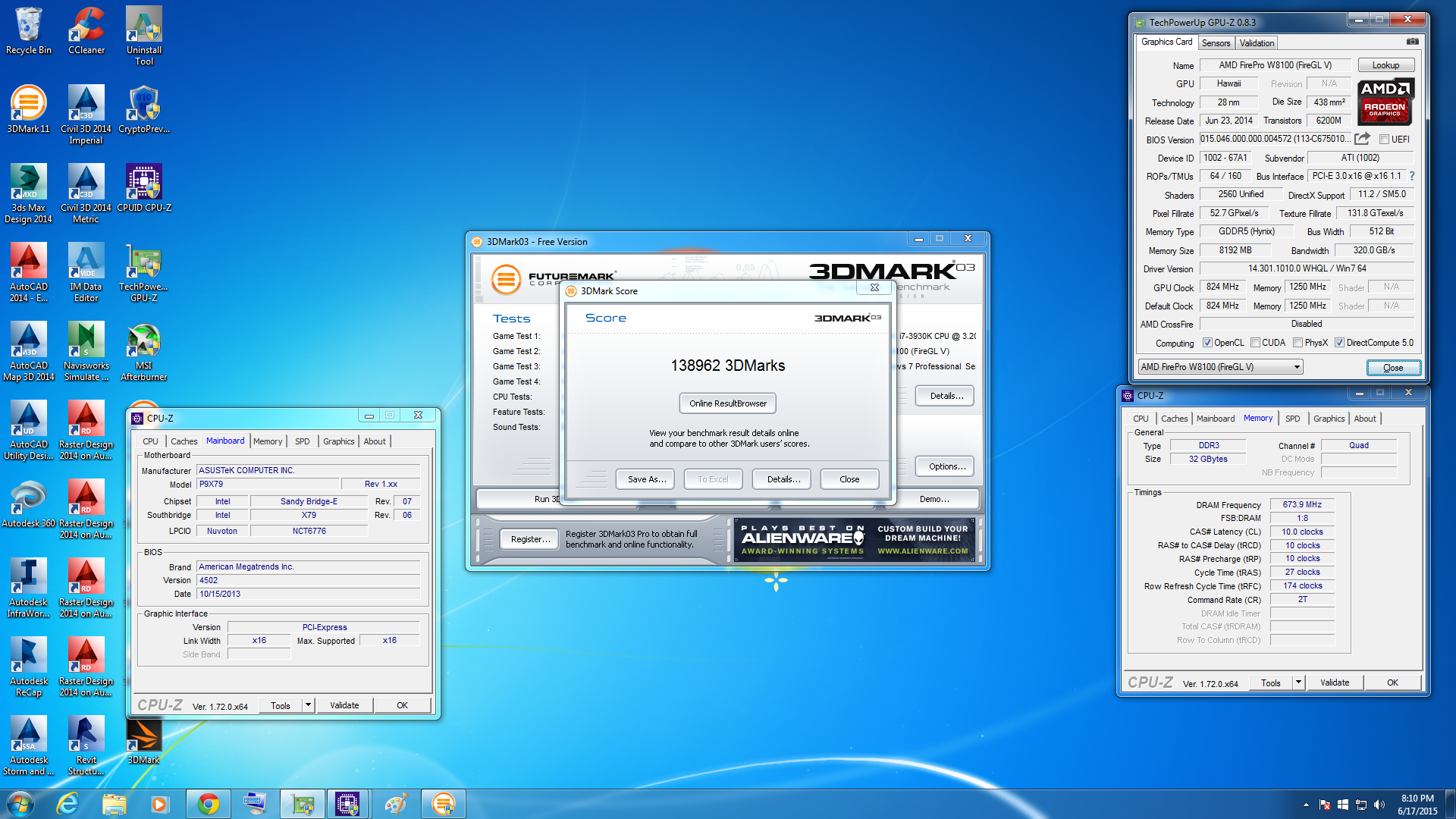The image size is (1456, 819).
Task: Click the Close button in GPU-Z
Action: pyautogui.click(x=1393, y=368)
